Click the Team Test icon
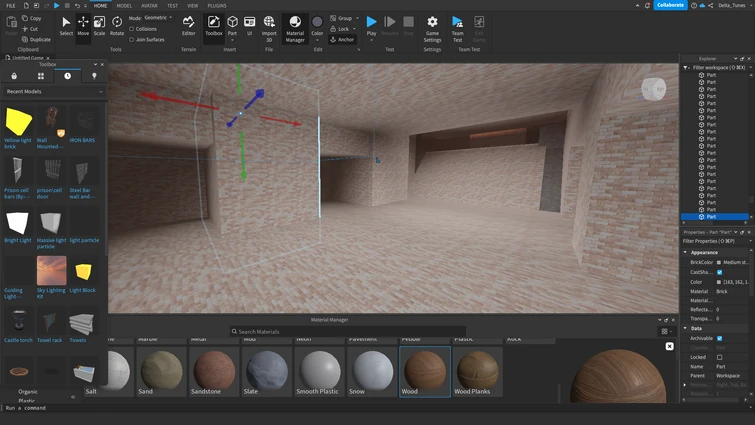 point(457,25)
